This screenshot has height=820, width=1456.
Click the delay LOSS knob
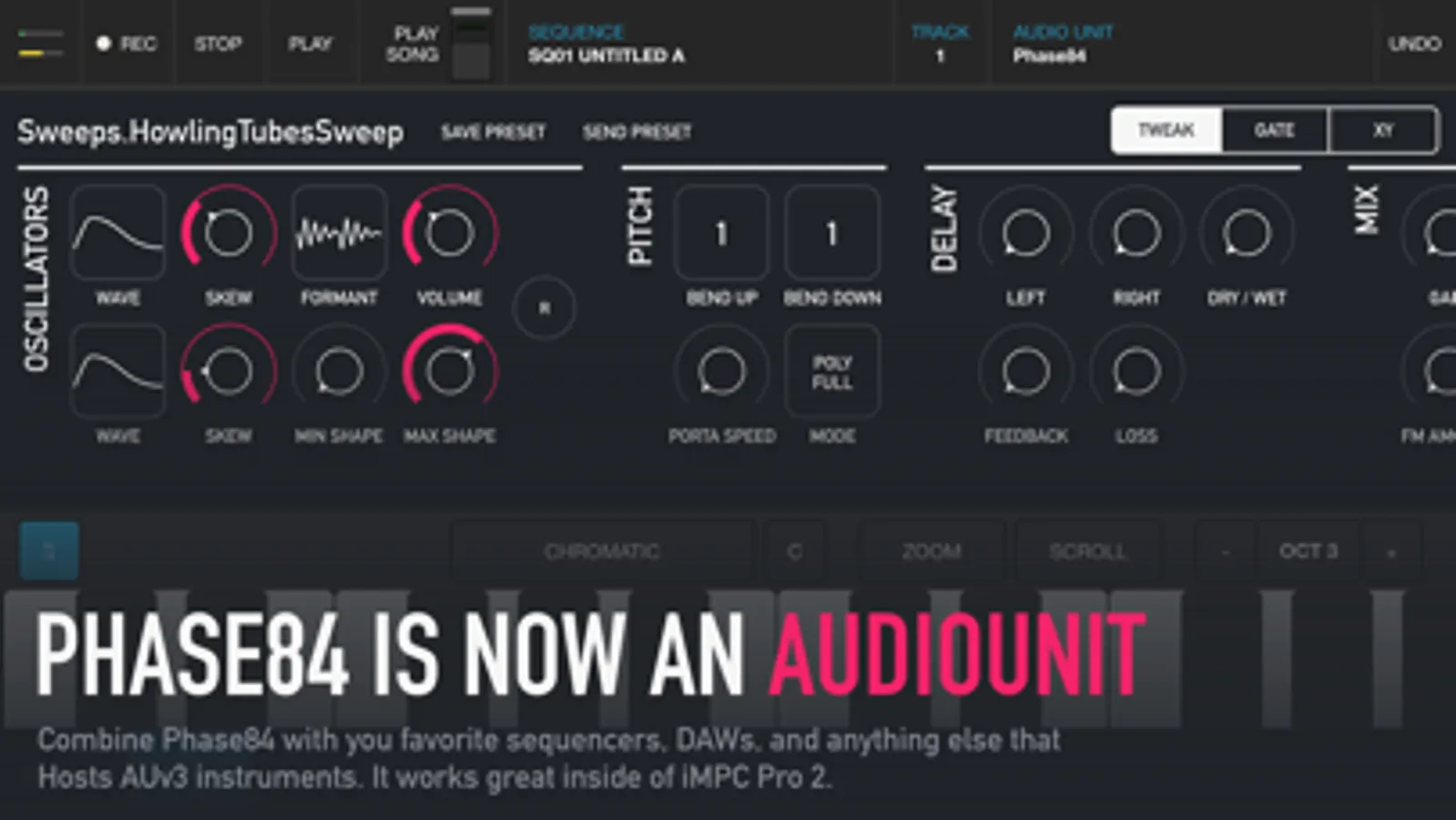(x=1136, y=371)
